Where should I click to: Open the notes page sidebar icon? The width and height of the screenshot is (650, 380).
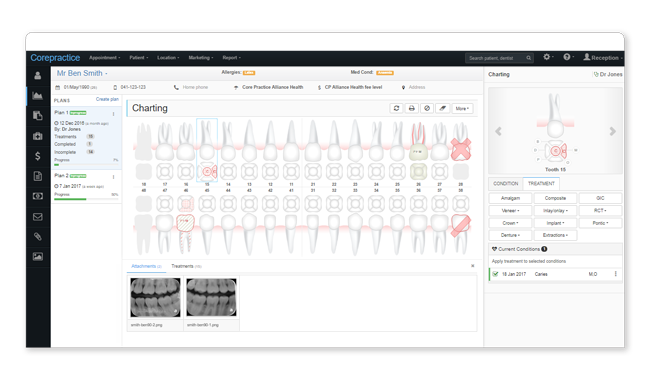point(38,176)
